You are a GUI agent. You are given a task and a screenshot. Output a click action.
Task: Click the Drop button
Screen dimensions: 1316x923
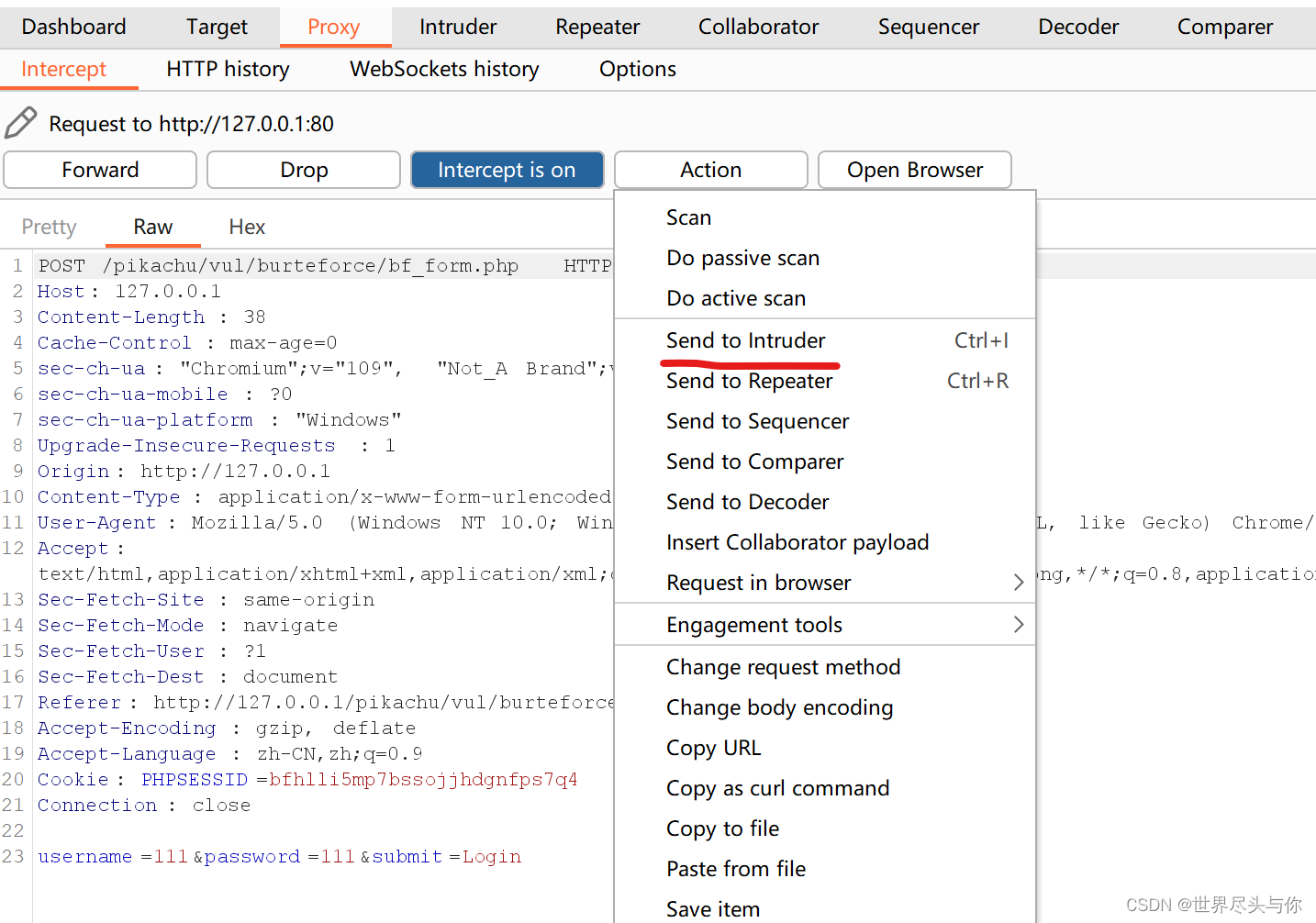(304, 170)
